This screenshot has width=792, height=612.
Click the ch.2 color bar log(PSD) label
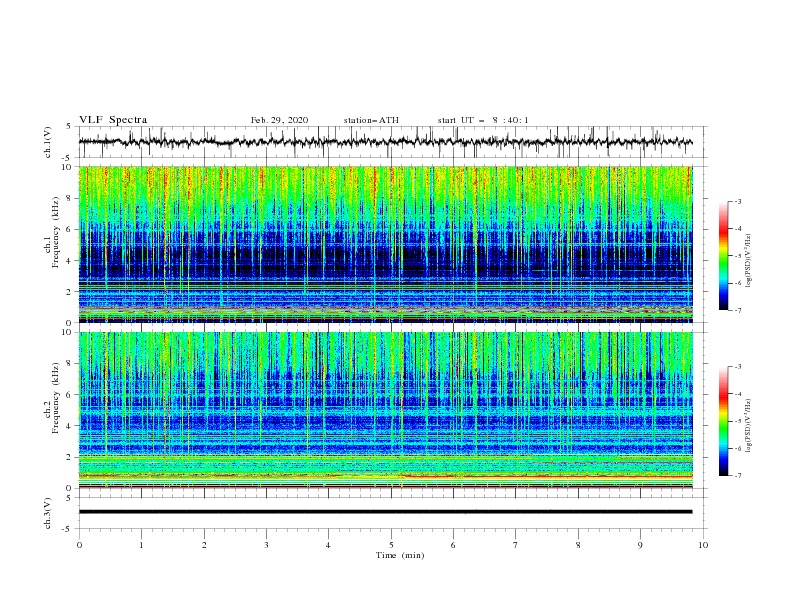click(749, 425)
